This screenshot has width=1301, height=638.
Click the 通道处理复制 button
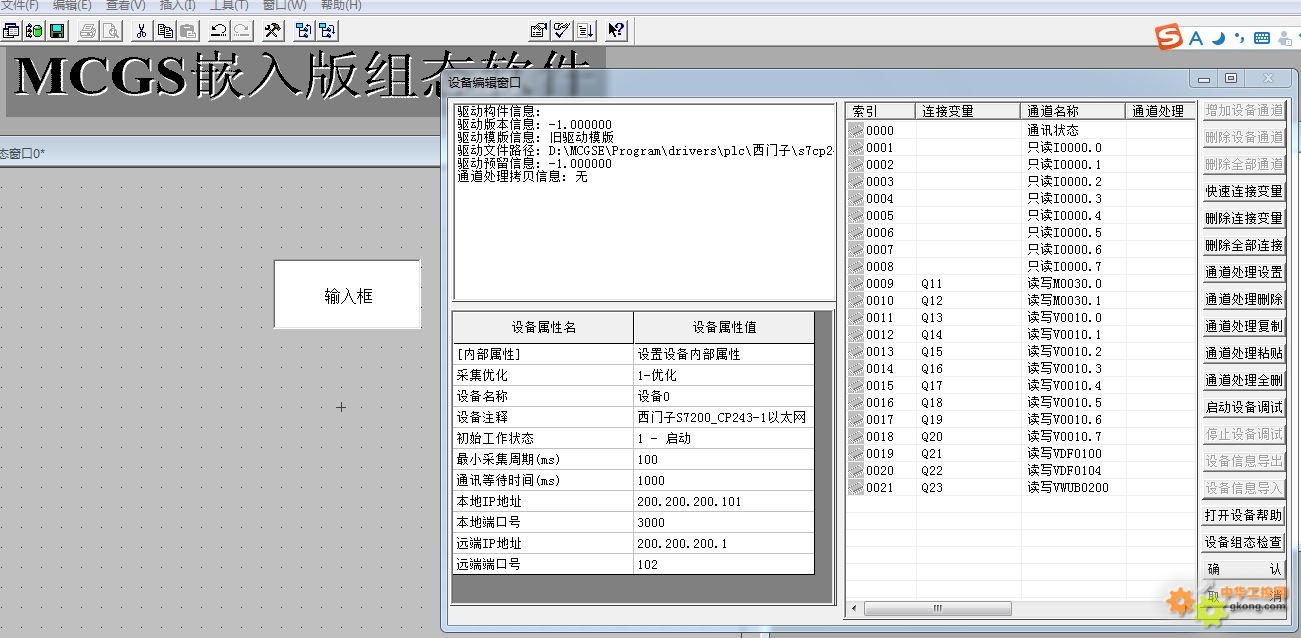point(1244,326)
